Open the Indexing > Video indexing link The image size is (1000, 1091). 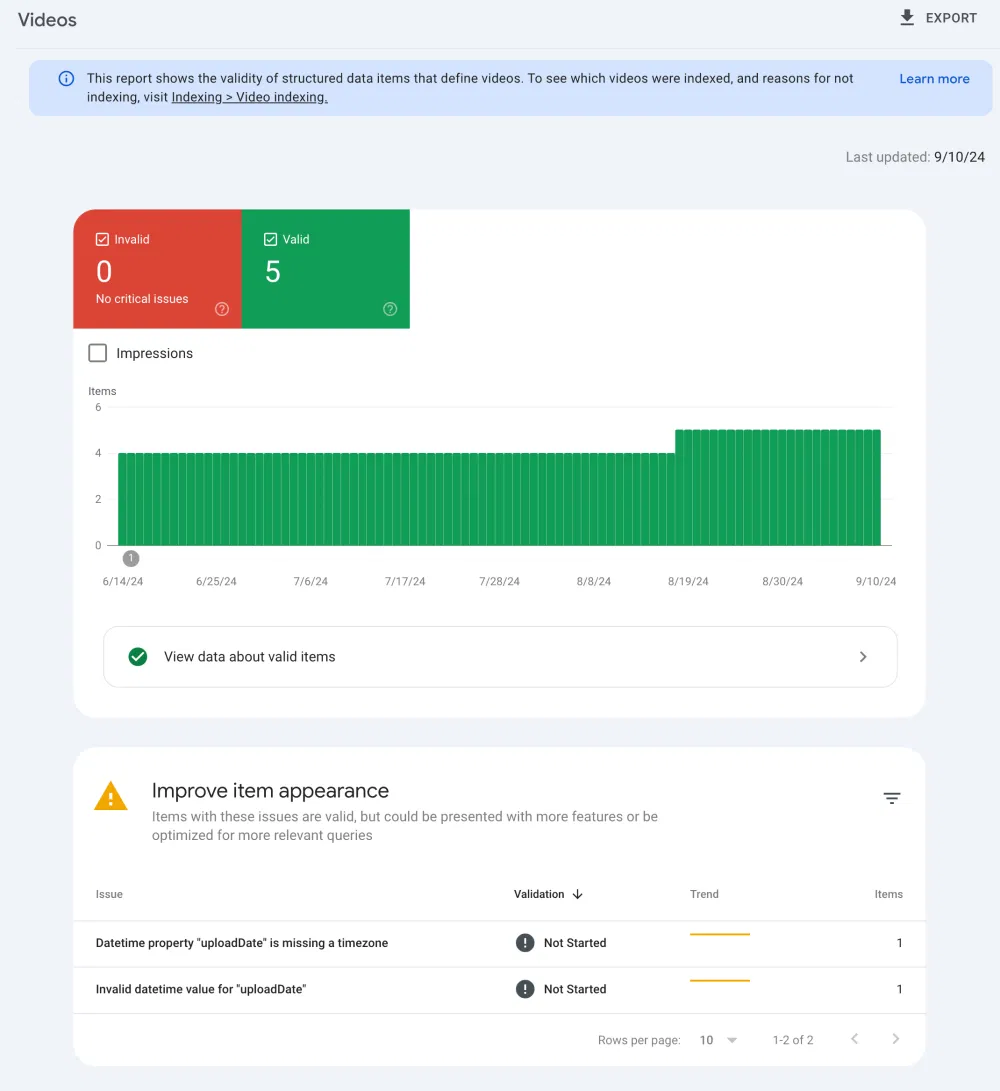[x=249, y=97]
